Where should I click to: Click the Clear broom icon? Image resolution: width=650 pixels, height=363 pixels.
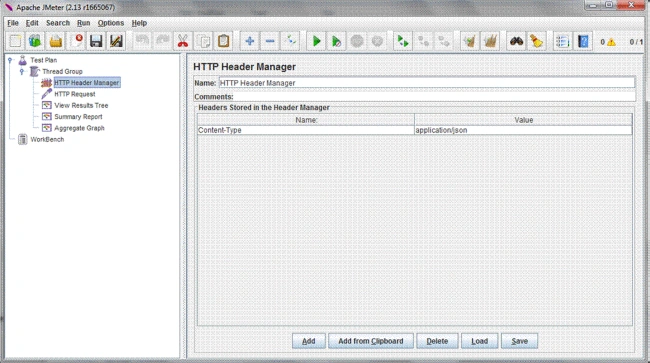(x=470, y=41)
